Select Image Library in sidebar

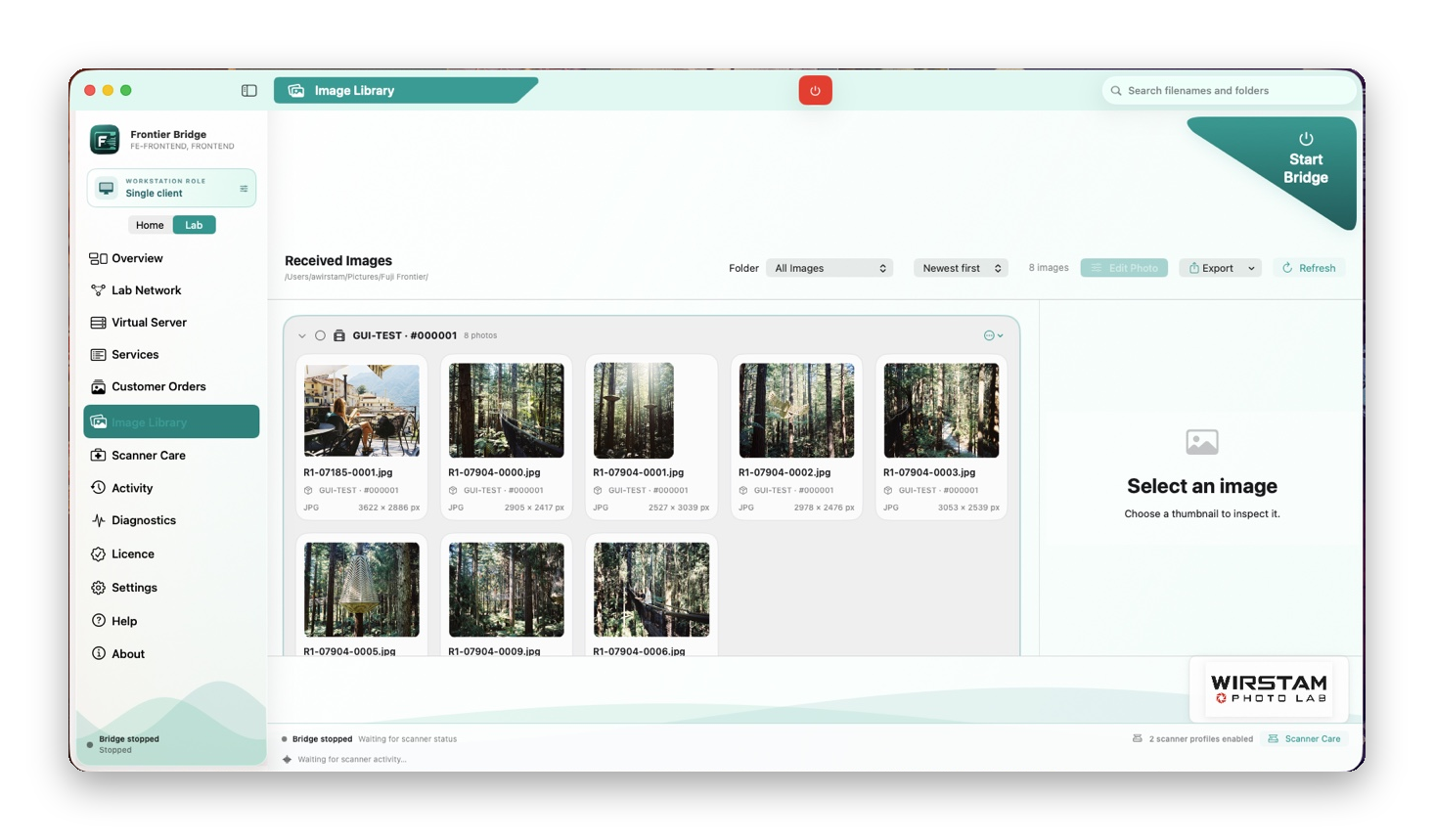(171, 421)
